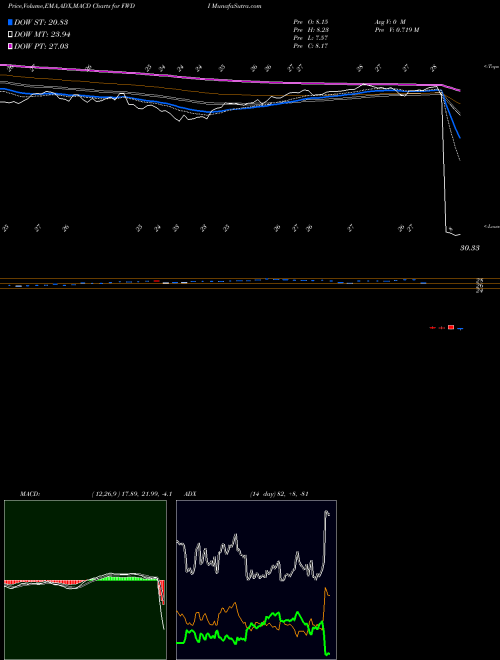Click the 30.33 price label

point(469,248)
